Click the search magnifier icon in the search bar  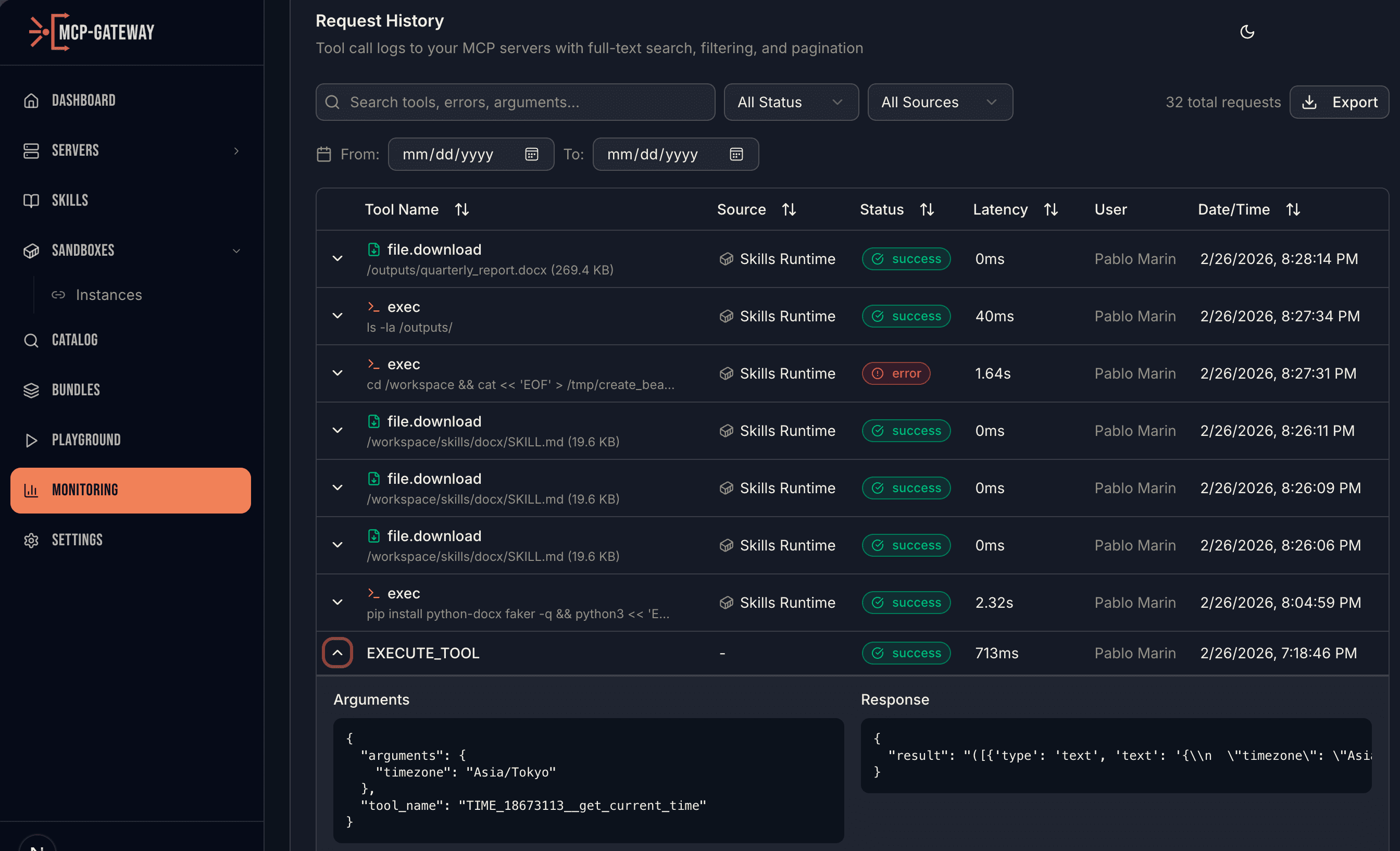coord(332,102)
